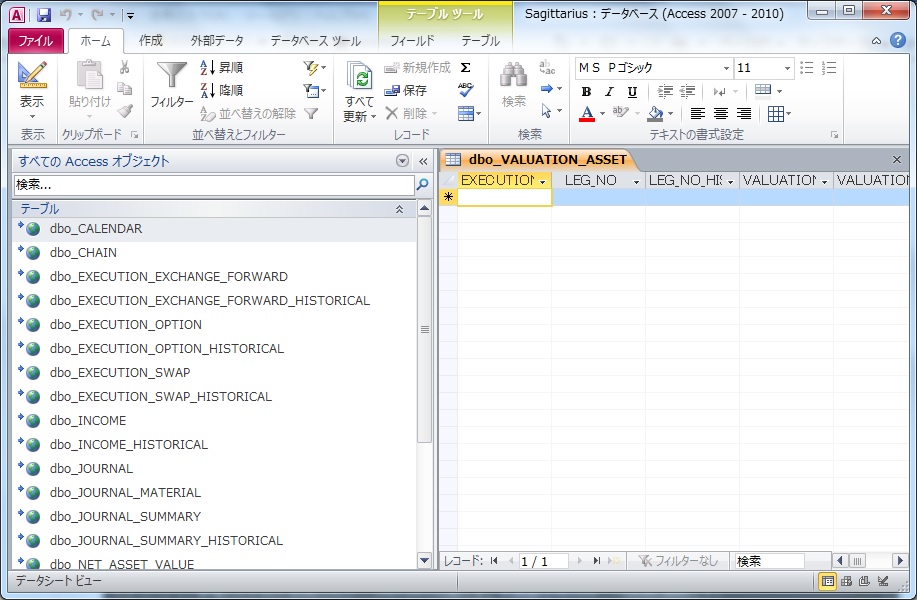The image size is (917, 600).
Task: Switch to the 外部データ tab
Action: [x=217, y=41]
